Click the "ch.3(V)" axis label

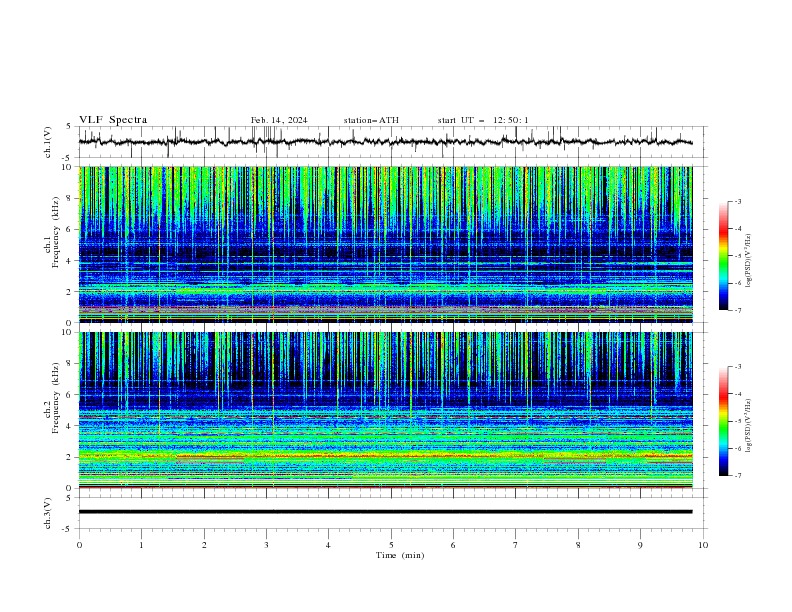pyautogui.click(x=48, y=513)
